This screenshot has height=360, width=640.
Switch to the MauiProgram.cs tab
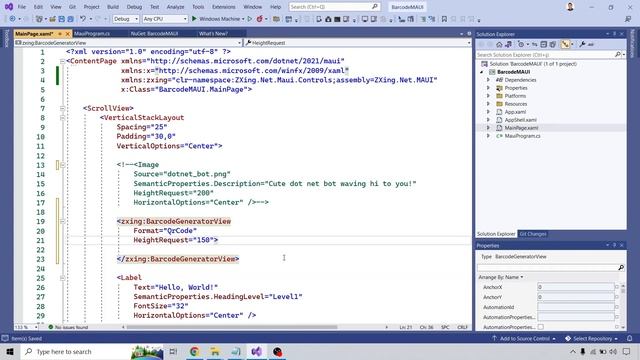point(92,33)
